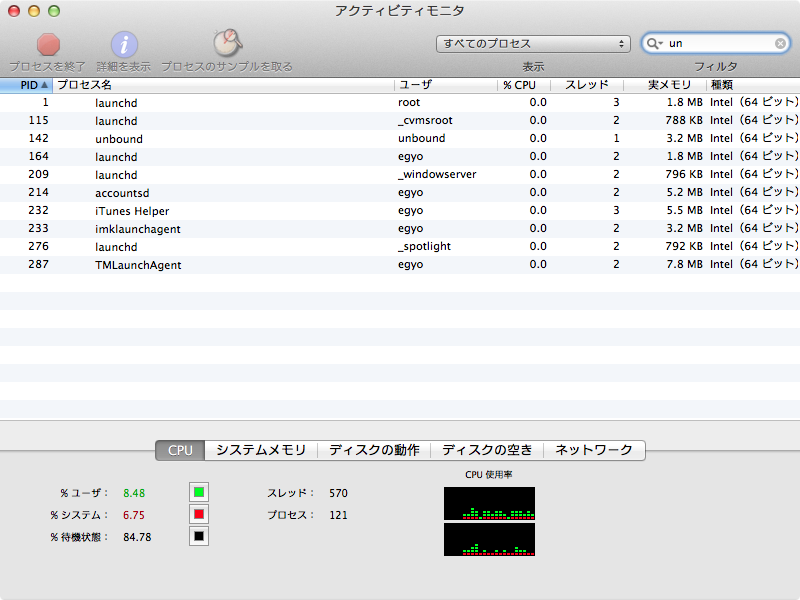This screenshot has height=600, width=800.
Task: Click the Sample Process magnifier icon
Action: (227, 43)
